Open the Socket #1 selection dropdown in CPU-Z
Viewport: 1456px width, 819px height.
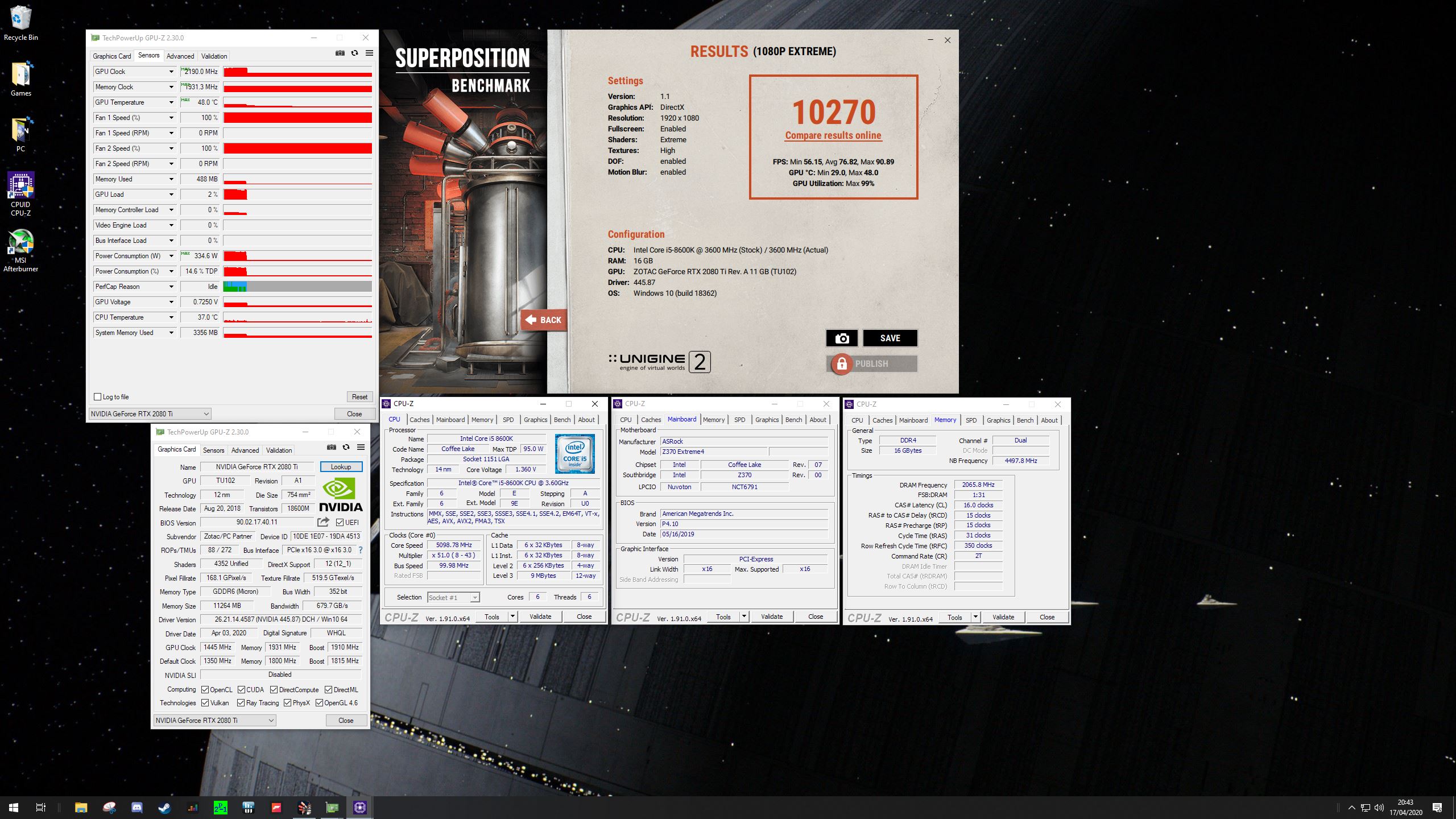tap(453, 597)
